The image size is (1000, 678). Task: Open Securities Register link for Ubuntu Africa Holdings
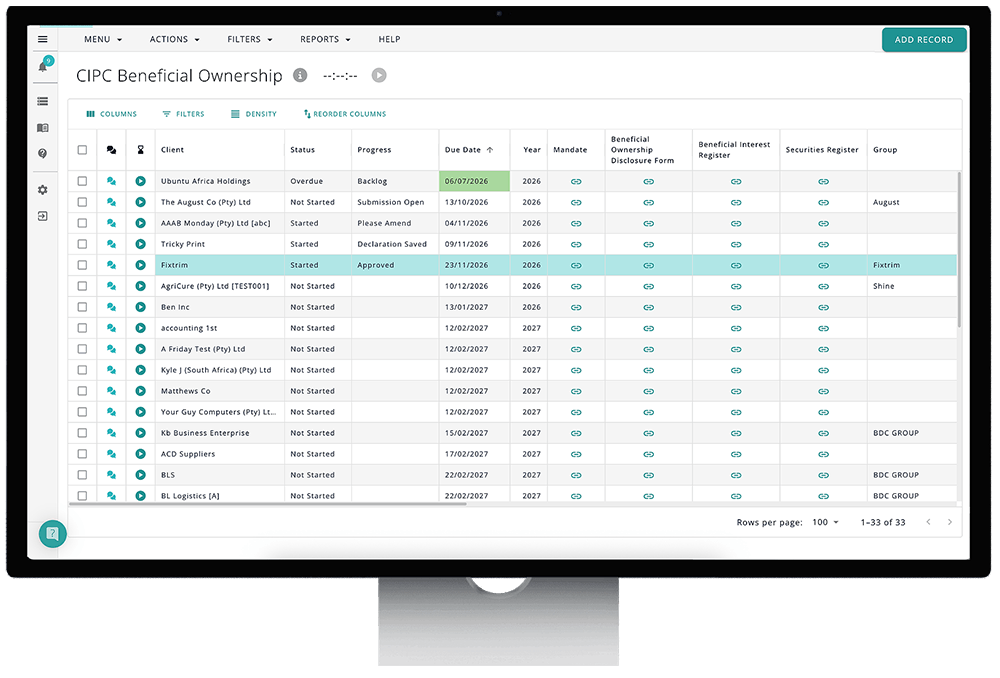click(823, 182)
